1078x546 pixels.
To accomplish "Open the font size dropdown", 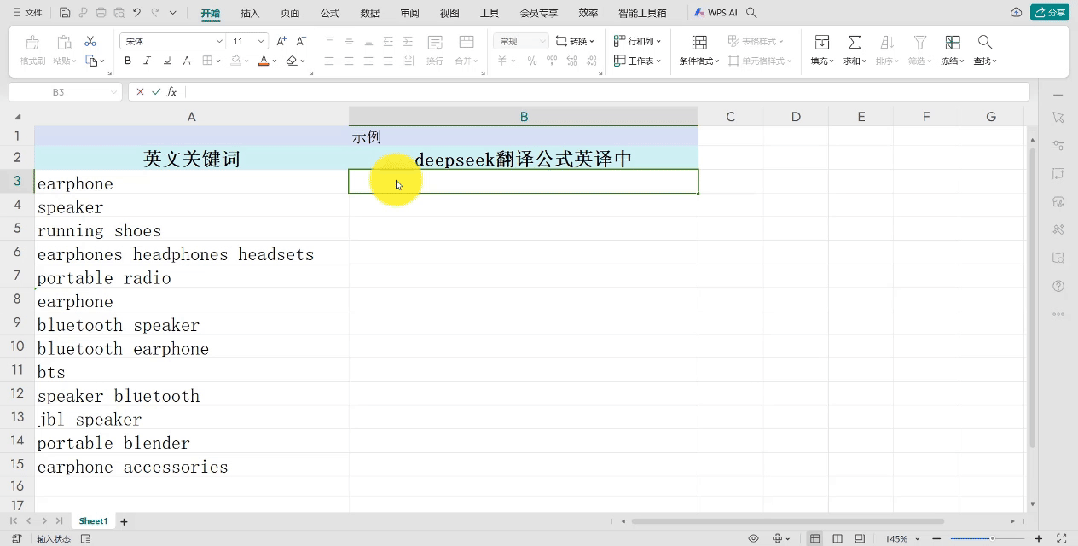I will coord(261,42).
